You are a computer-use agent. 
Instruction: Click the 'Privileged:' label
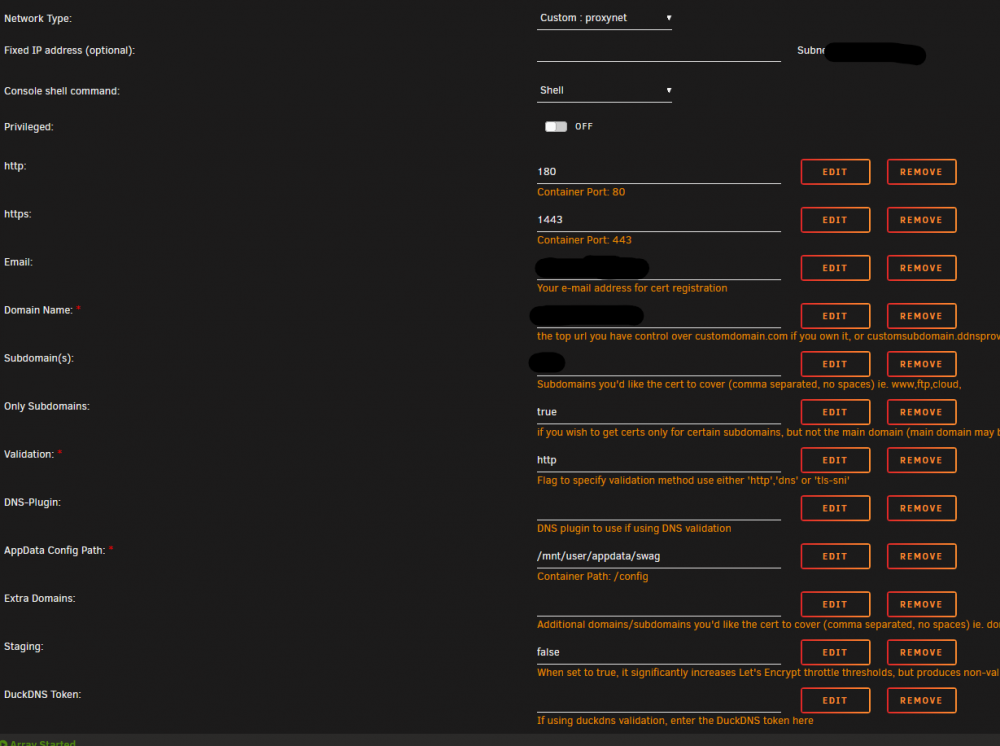[x=29, y=127]
